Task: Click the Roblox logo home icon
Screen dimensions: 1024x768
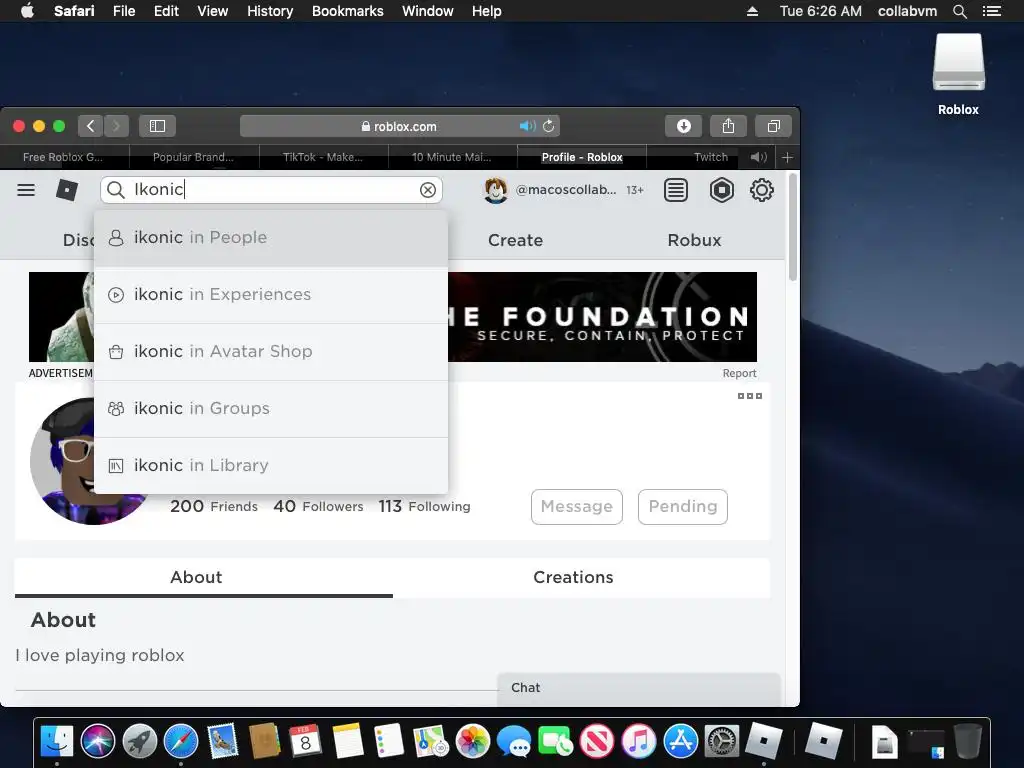Action: click(x=67, y=190)
